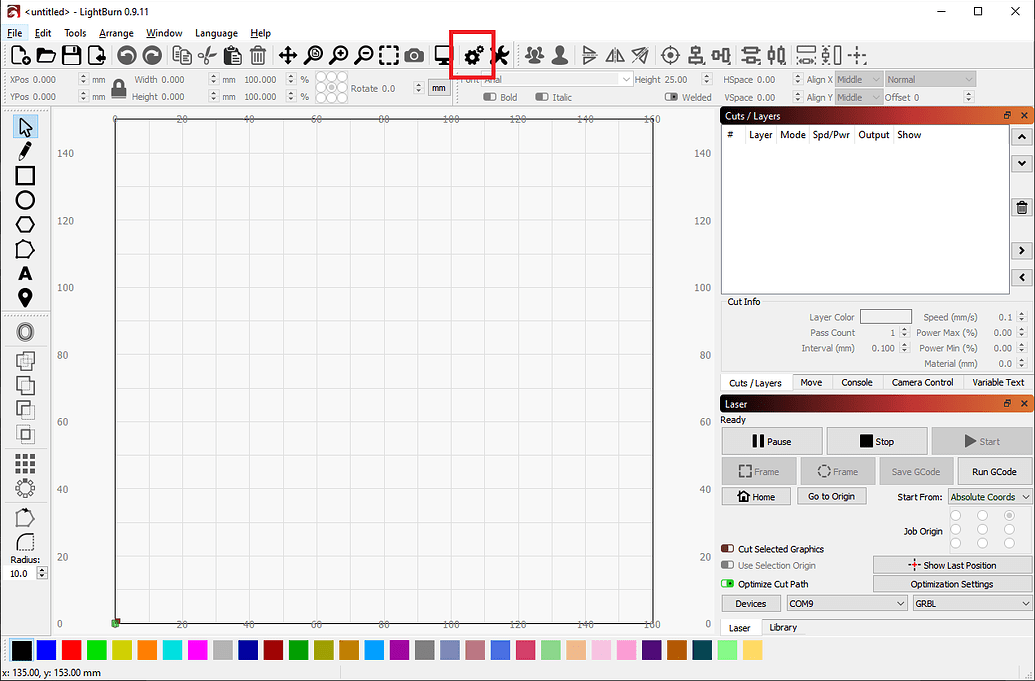Image resolution: width=1035 pixels, height=681 pixels.
Task: Select the Offset Shapes tool
Action: [24, 331]
